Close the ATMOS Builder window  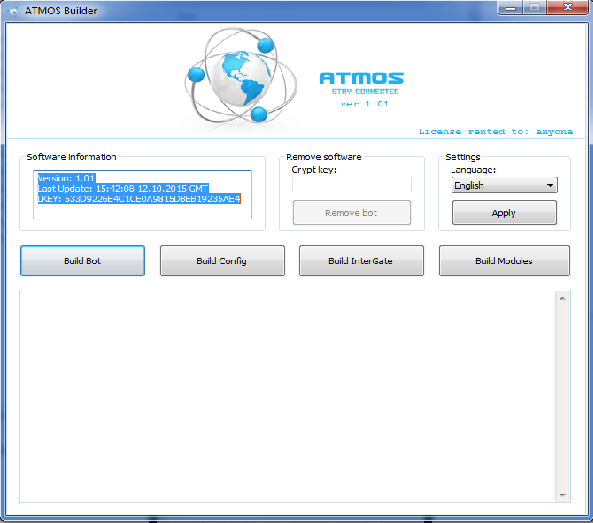567,7
